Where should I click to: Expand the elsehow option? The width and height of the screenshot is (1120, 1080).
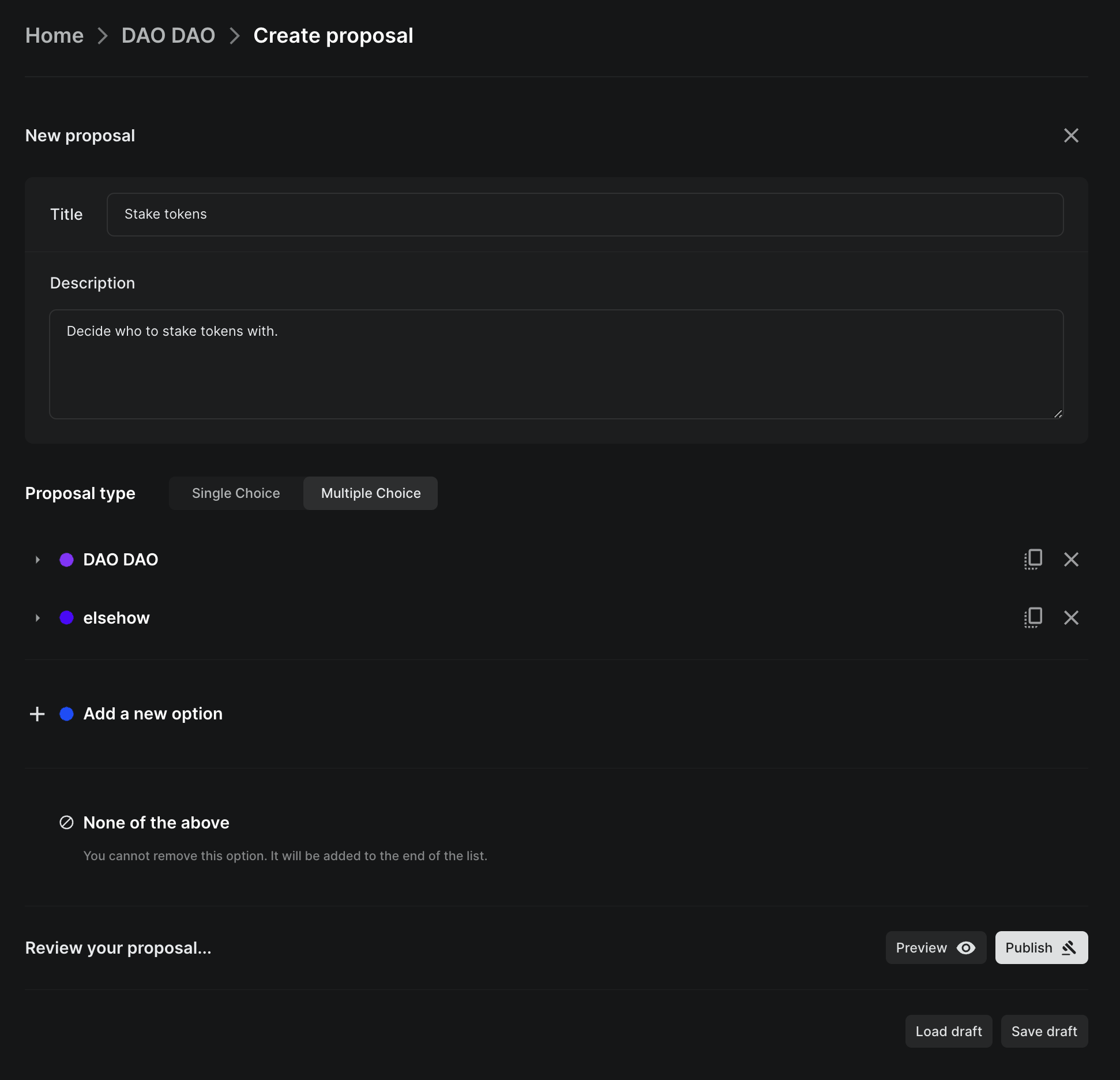[x=37, y=618]
